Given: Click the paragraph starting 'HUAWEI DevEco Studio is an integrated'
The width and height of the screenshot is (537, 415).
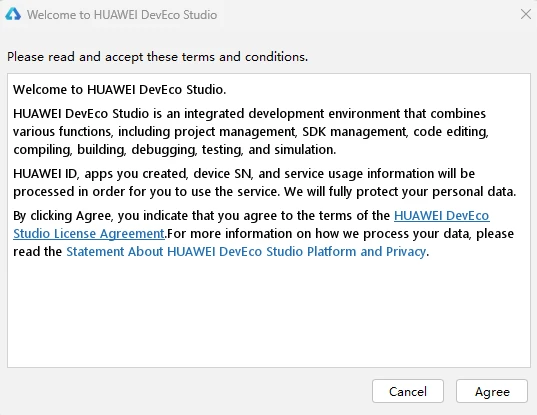Looking at the screenshot, I should point(251,131).
